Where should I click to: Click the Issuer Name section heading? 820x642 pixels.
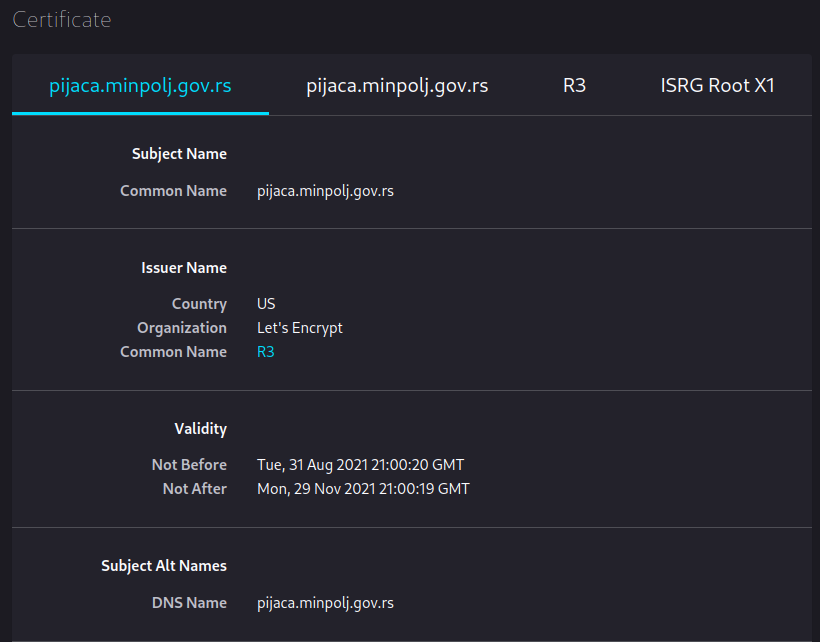pos(184,268)
